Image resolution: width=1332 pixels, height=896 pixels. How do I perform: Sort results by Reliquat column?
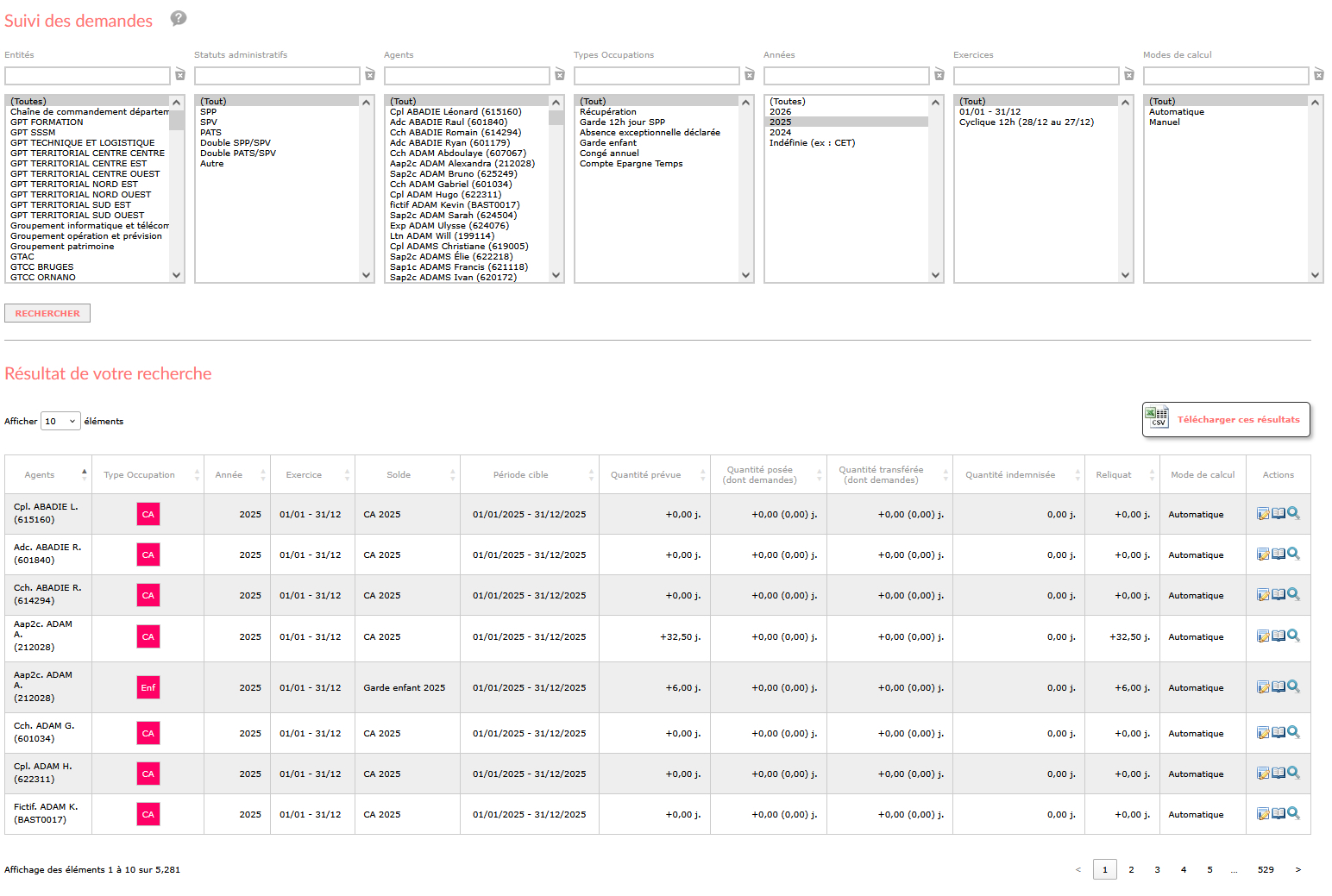pos(1122,474)
